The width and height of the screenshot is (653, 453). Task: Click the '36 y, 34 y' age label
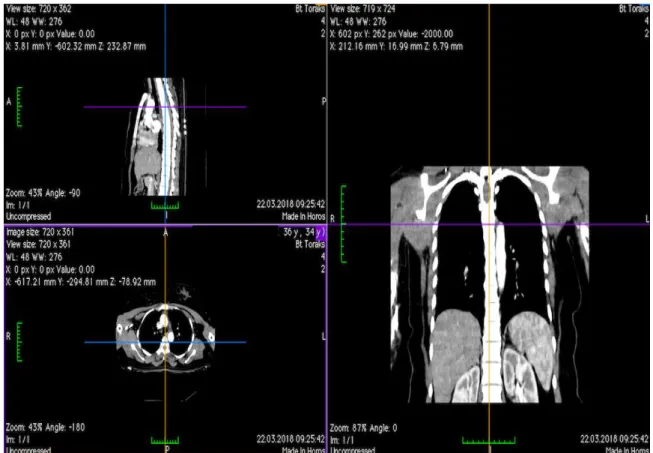coord(304,232)
